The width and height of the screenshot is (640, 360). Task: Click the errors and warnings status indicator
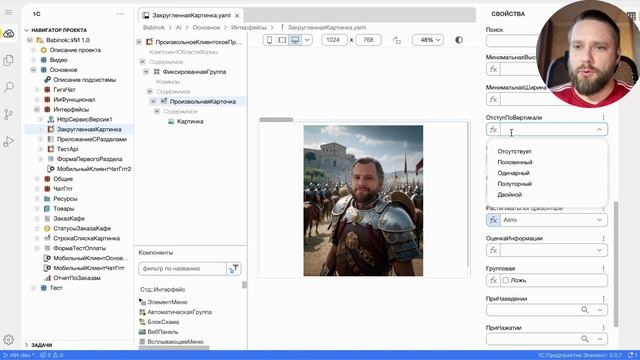click(52, 356)
